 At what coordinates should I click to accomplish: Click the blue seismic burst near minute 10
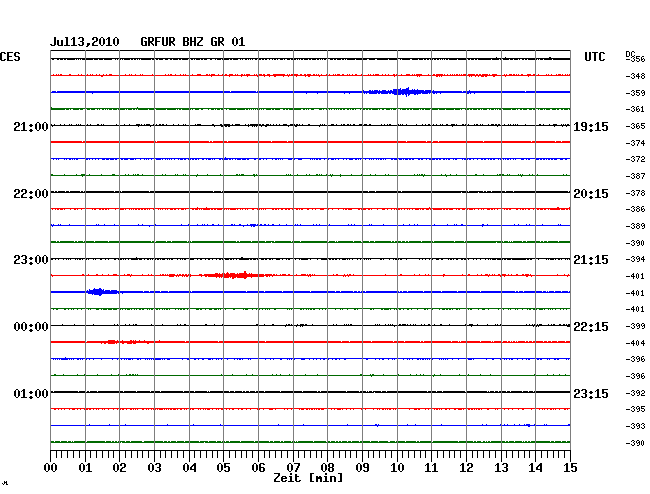[399, 92]
